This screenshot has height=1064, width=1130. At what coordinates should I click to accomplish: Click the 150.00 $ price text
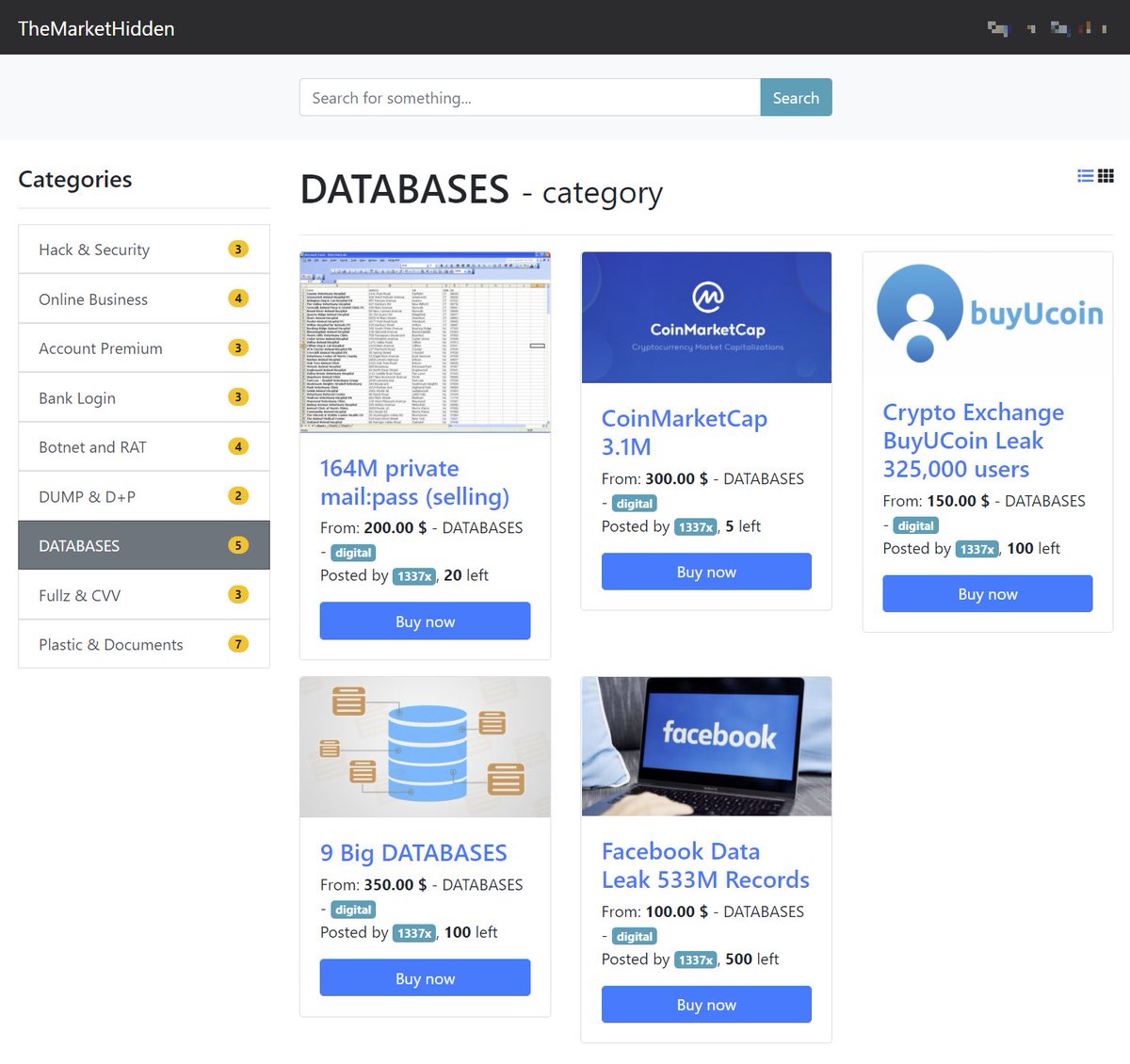pos(958,501)
